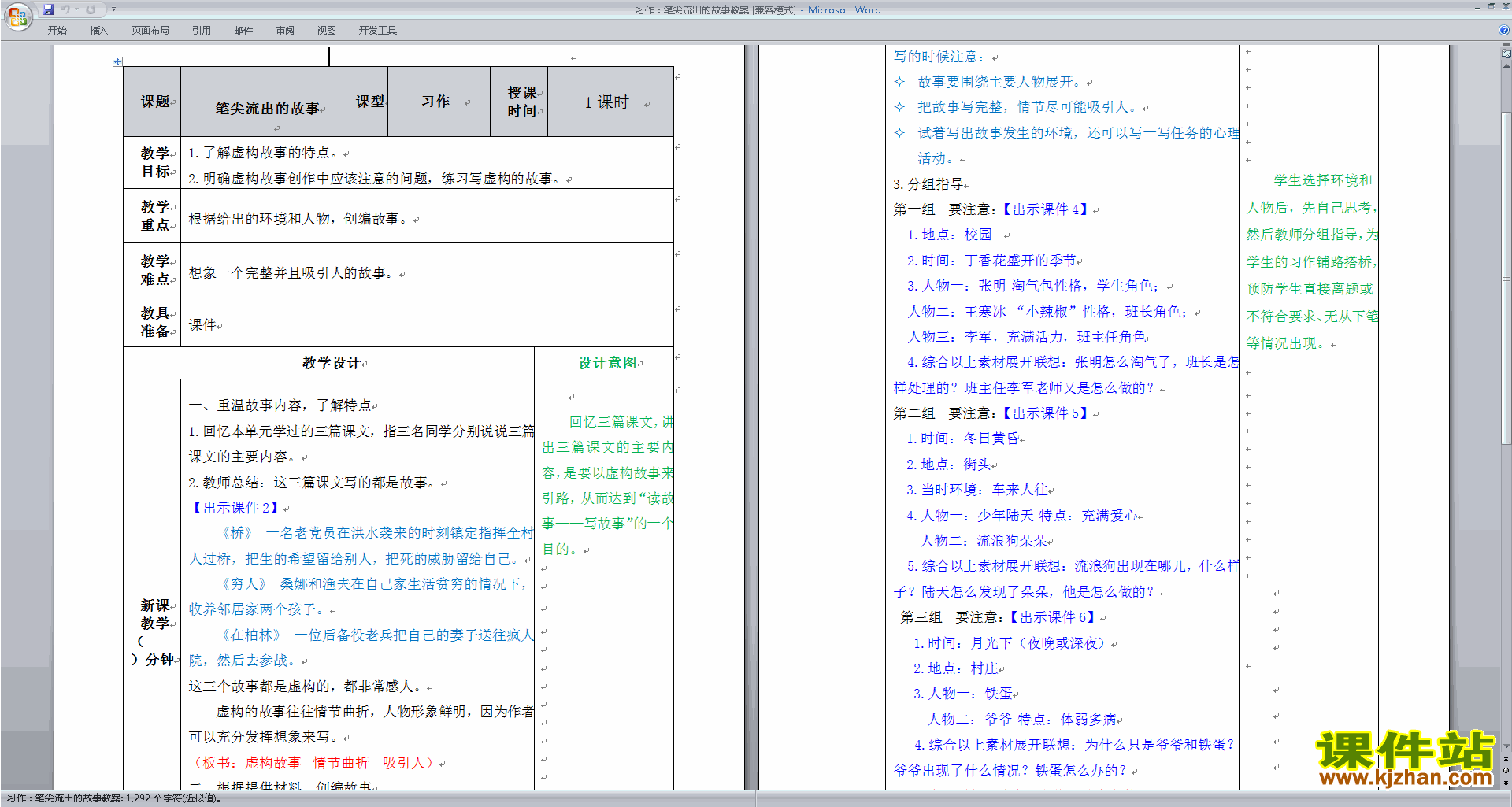The image size is (1512, 807).
Task: Open the 引用 ribbon tab
Action: (x=201, y=31)
